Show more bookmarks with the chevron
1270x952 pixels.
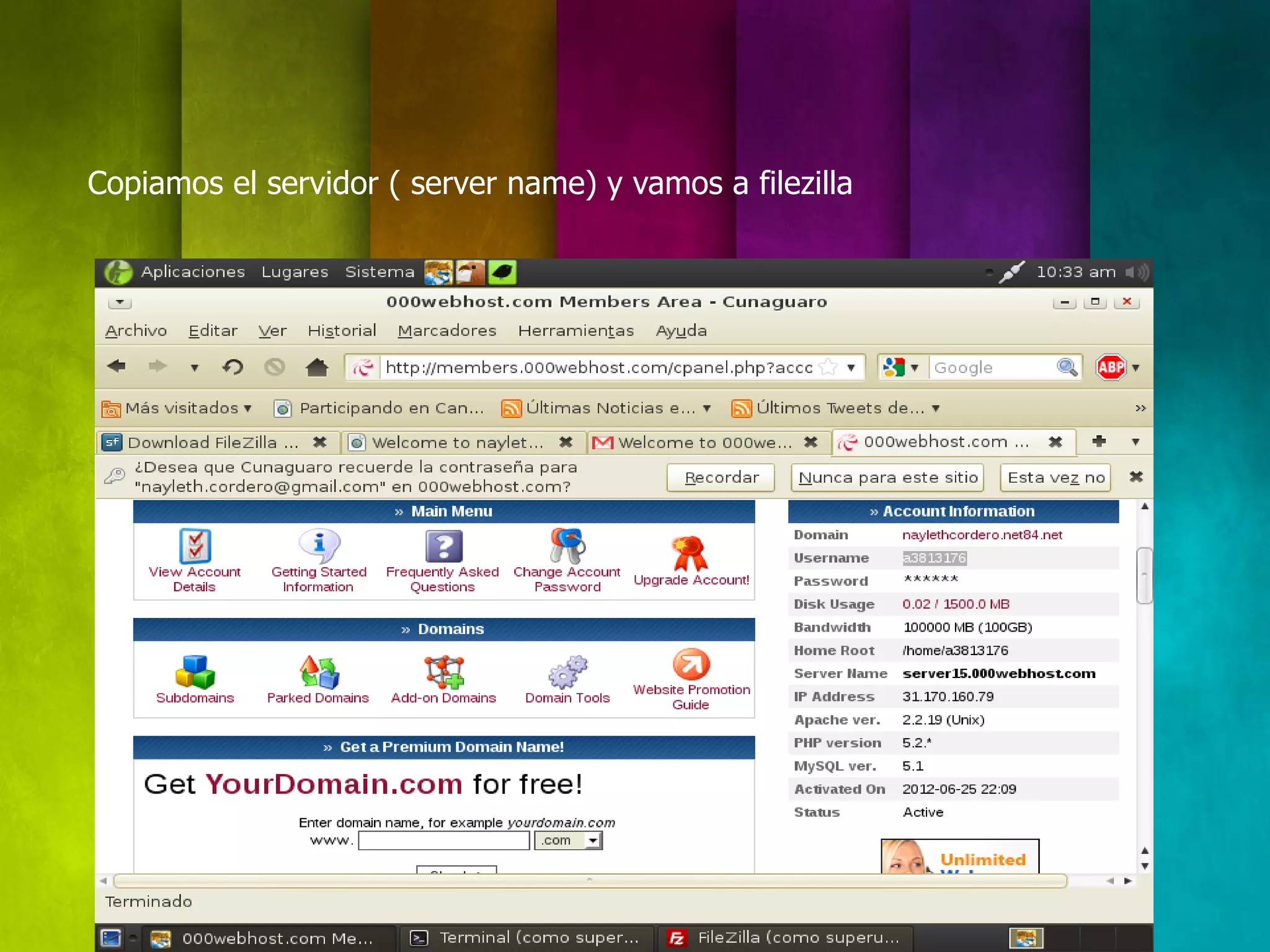tap(1140, 408)
